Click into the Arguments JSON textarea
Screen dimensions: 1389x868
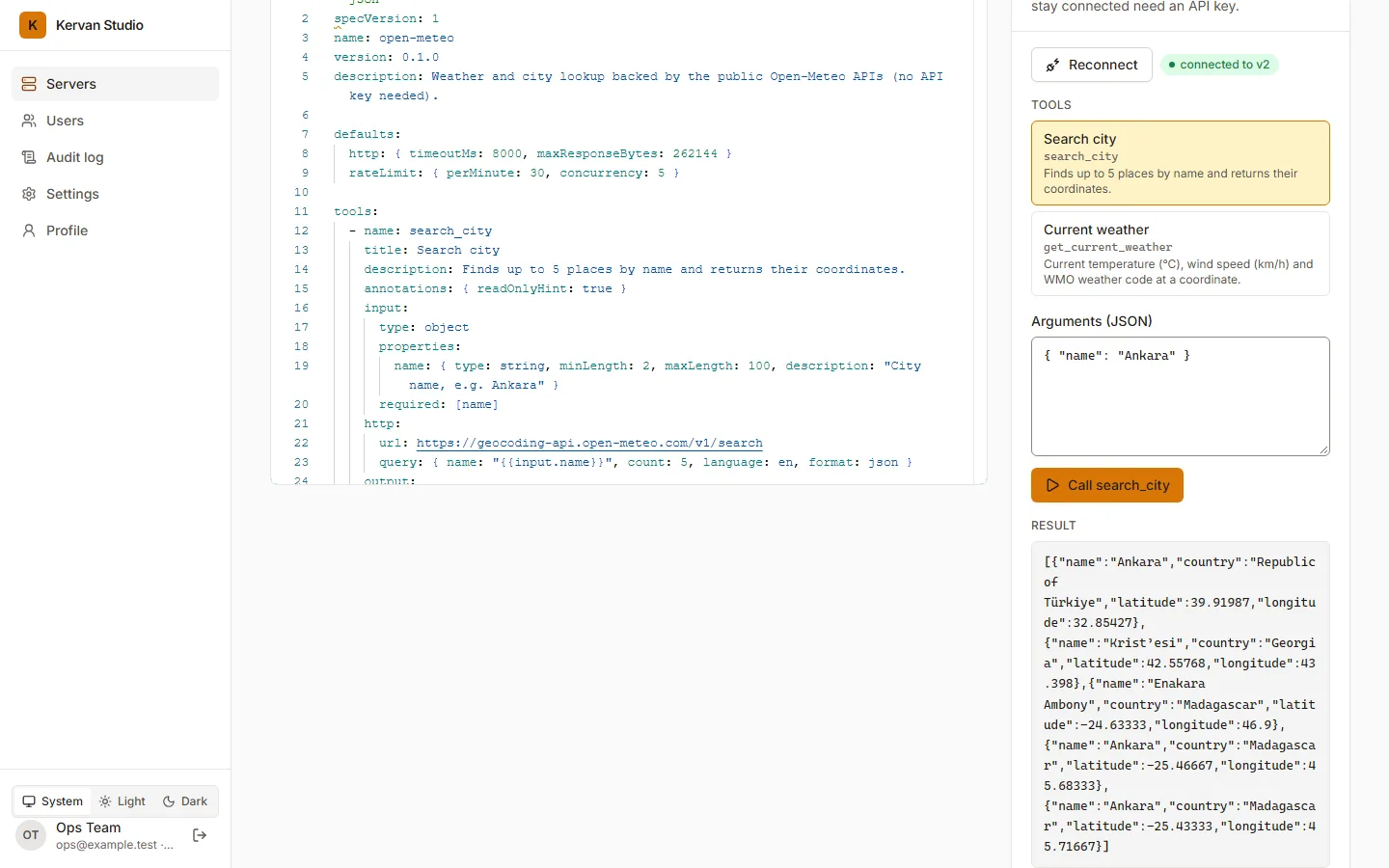pyautogui.click(x=1181, y=396)
